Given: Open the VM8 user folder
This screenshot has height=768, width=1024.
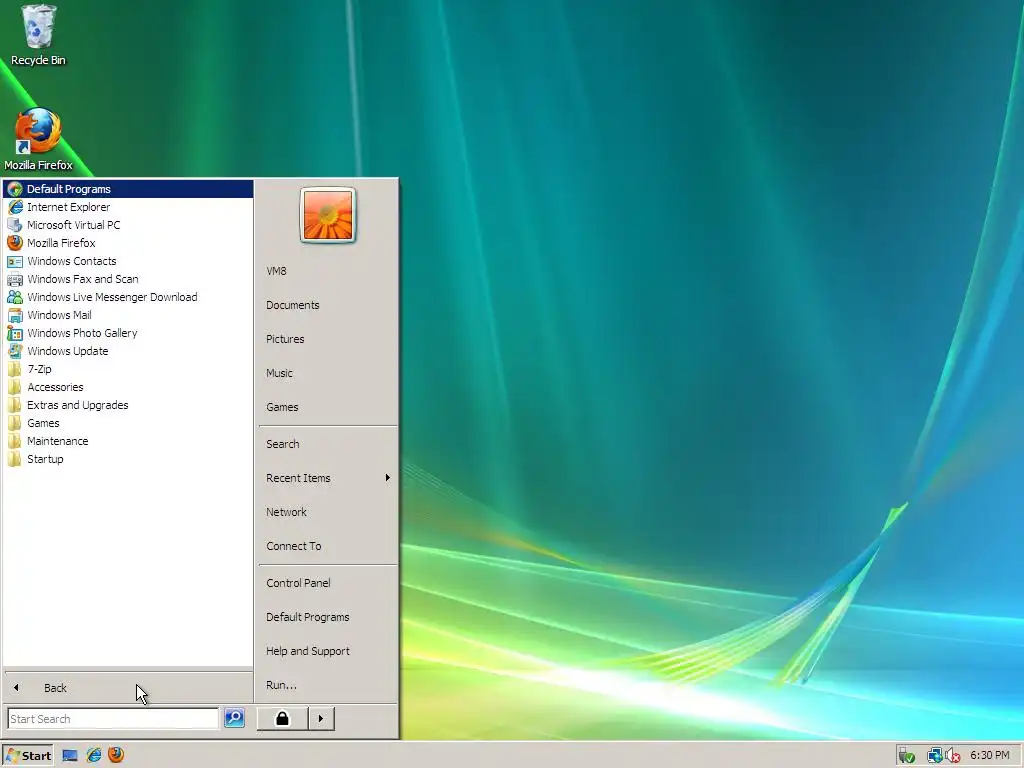Looking at the screenshot, I should coord(328,271).
